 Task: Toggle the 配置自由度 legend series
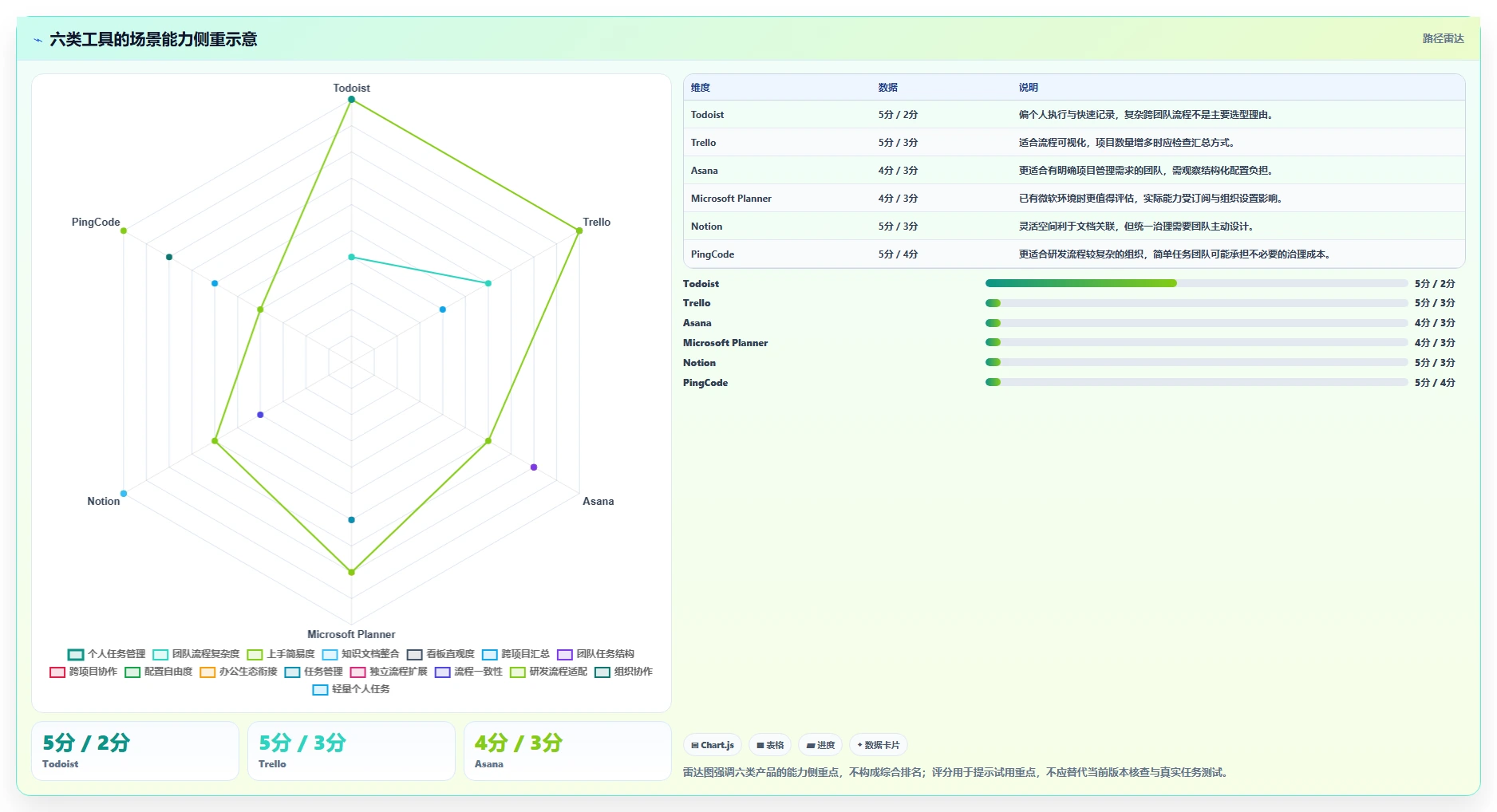click(x=159, y=672)
